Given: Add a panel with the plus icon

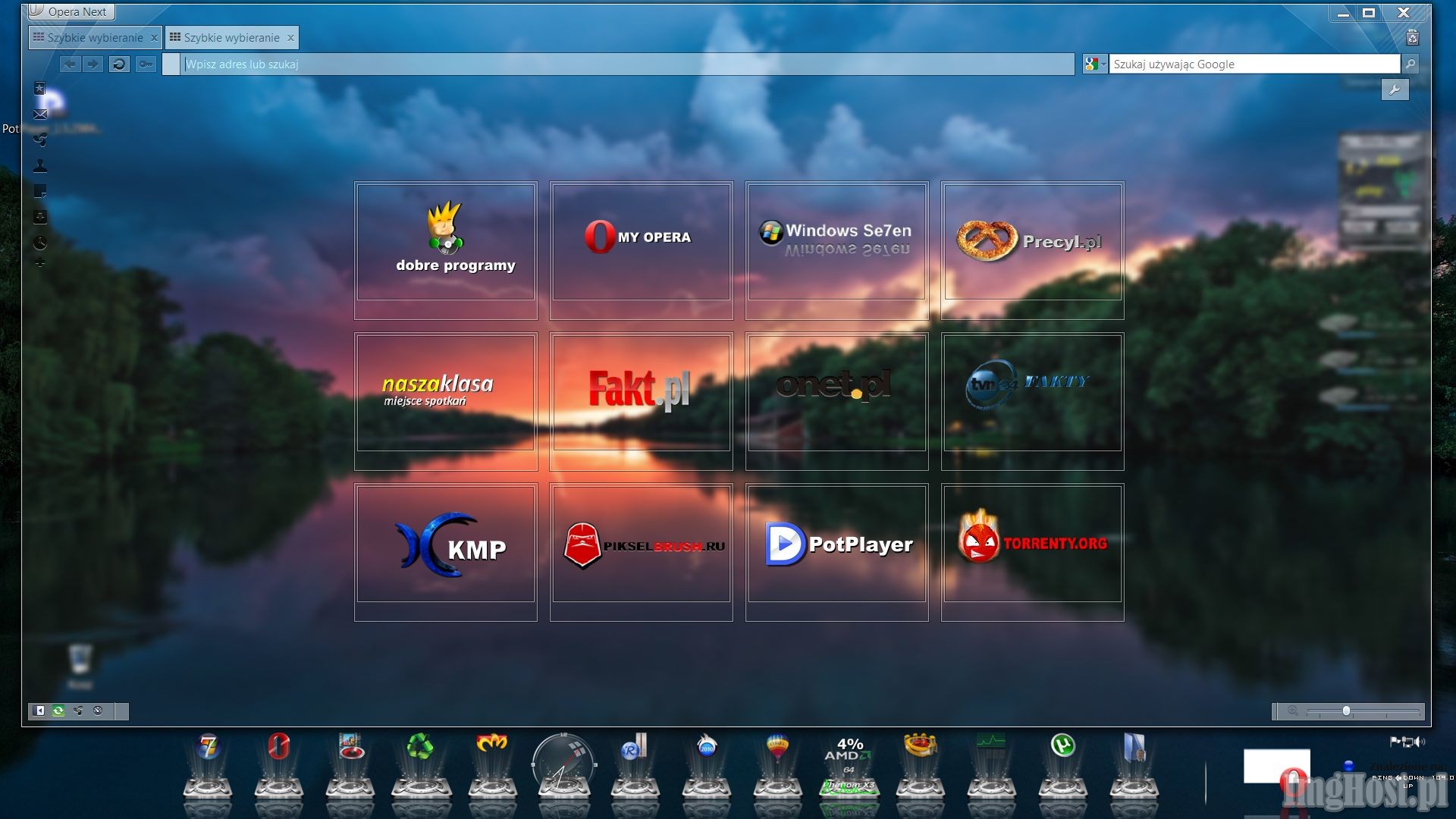Looking at the screenshot, I should [40, 263].
